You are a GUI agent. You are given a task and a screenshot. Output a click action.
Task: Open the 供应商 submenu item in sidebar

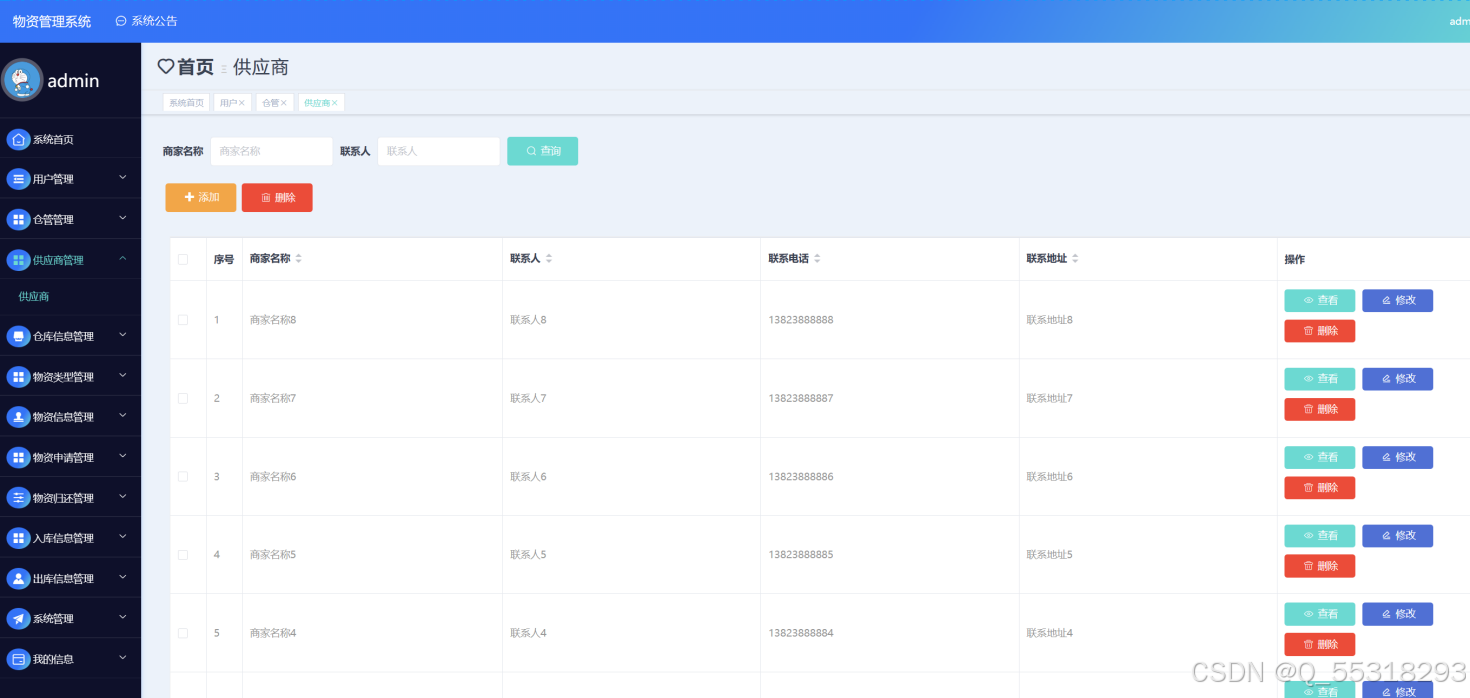pos(34,297)
